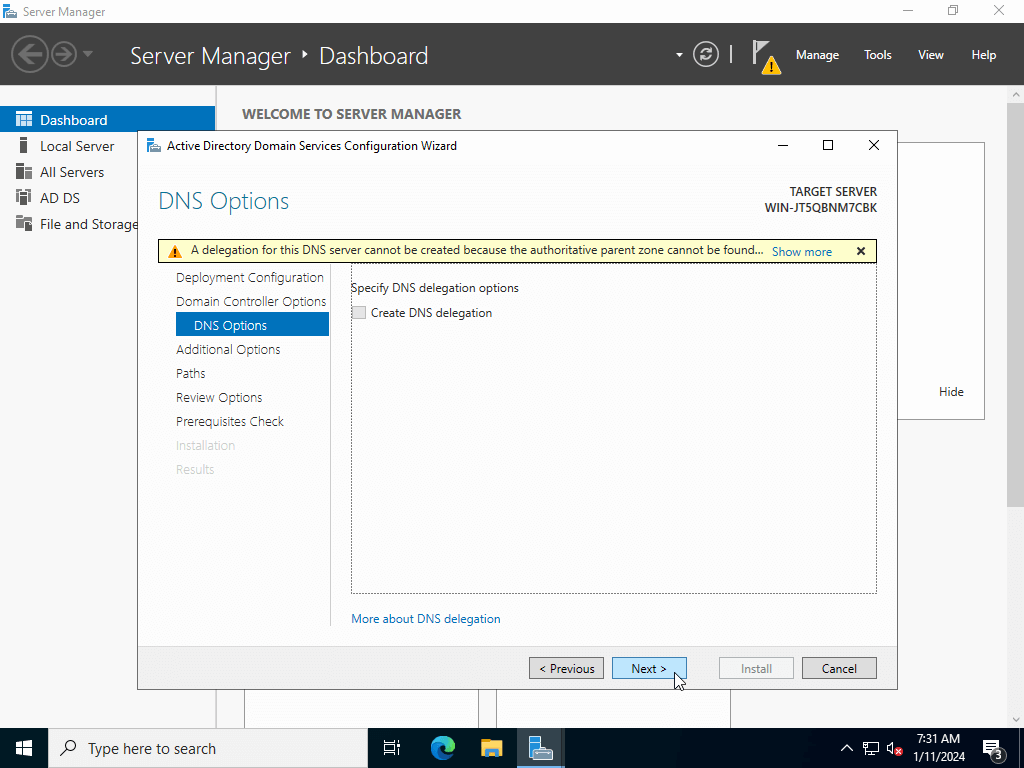The height and width of the screenshot is (768, 1024).
Task: Expand the dropdown arrow left of refresh
Action: point(679,55)
